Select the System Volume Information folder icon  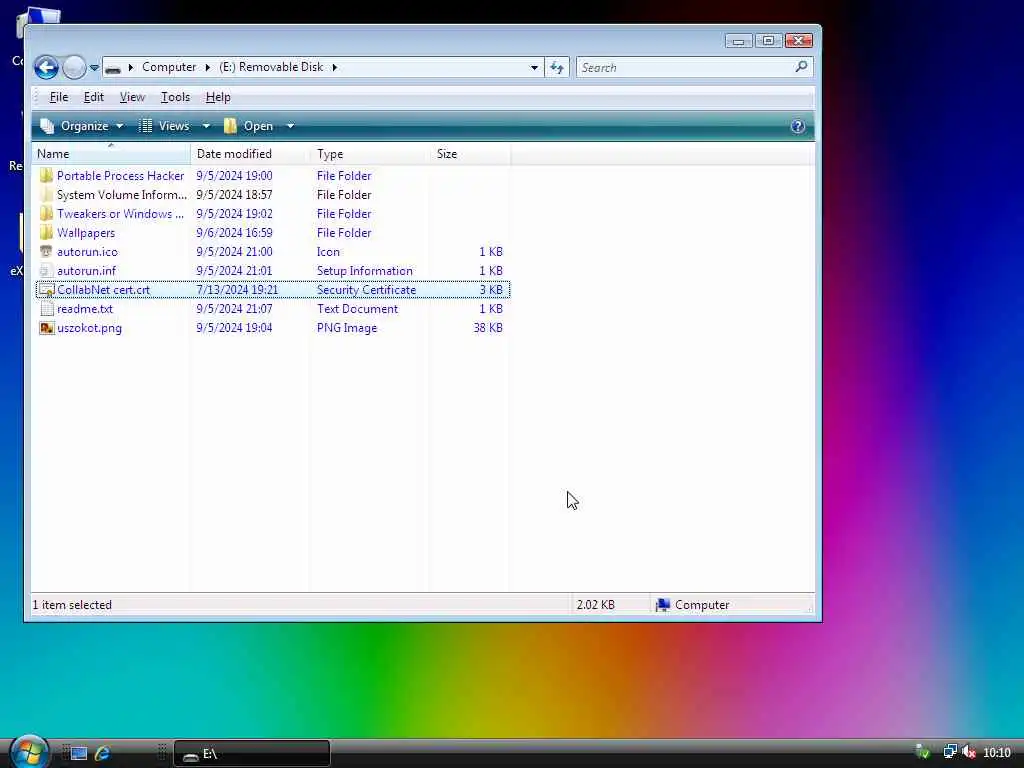pos(46,195)
